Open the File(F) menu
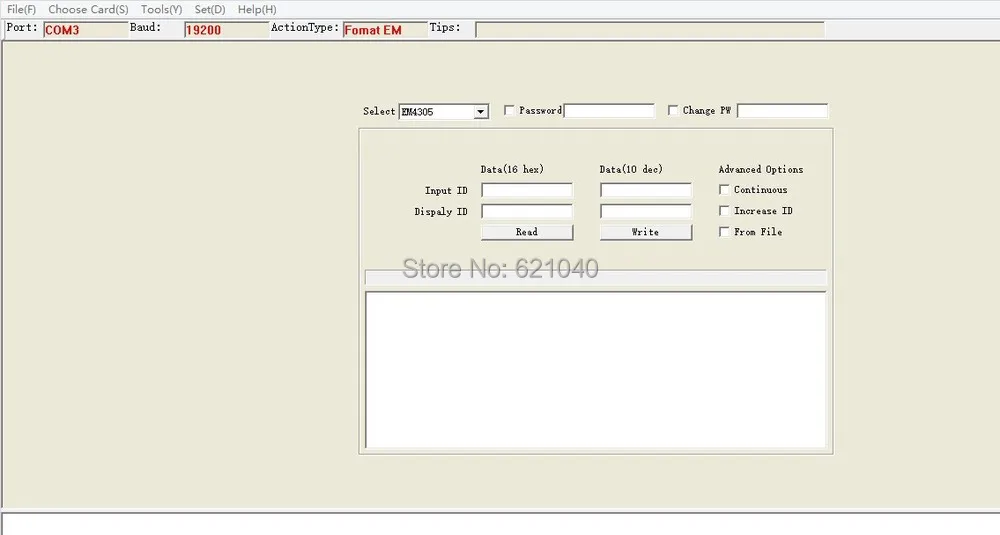 pos(21,10)
